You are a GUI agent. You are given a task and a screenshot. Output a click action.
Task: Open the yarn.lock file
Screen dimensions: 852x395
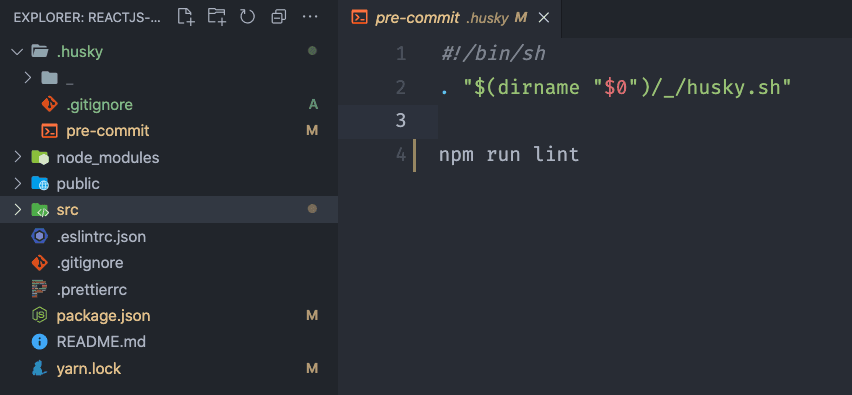pos(89,369)
